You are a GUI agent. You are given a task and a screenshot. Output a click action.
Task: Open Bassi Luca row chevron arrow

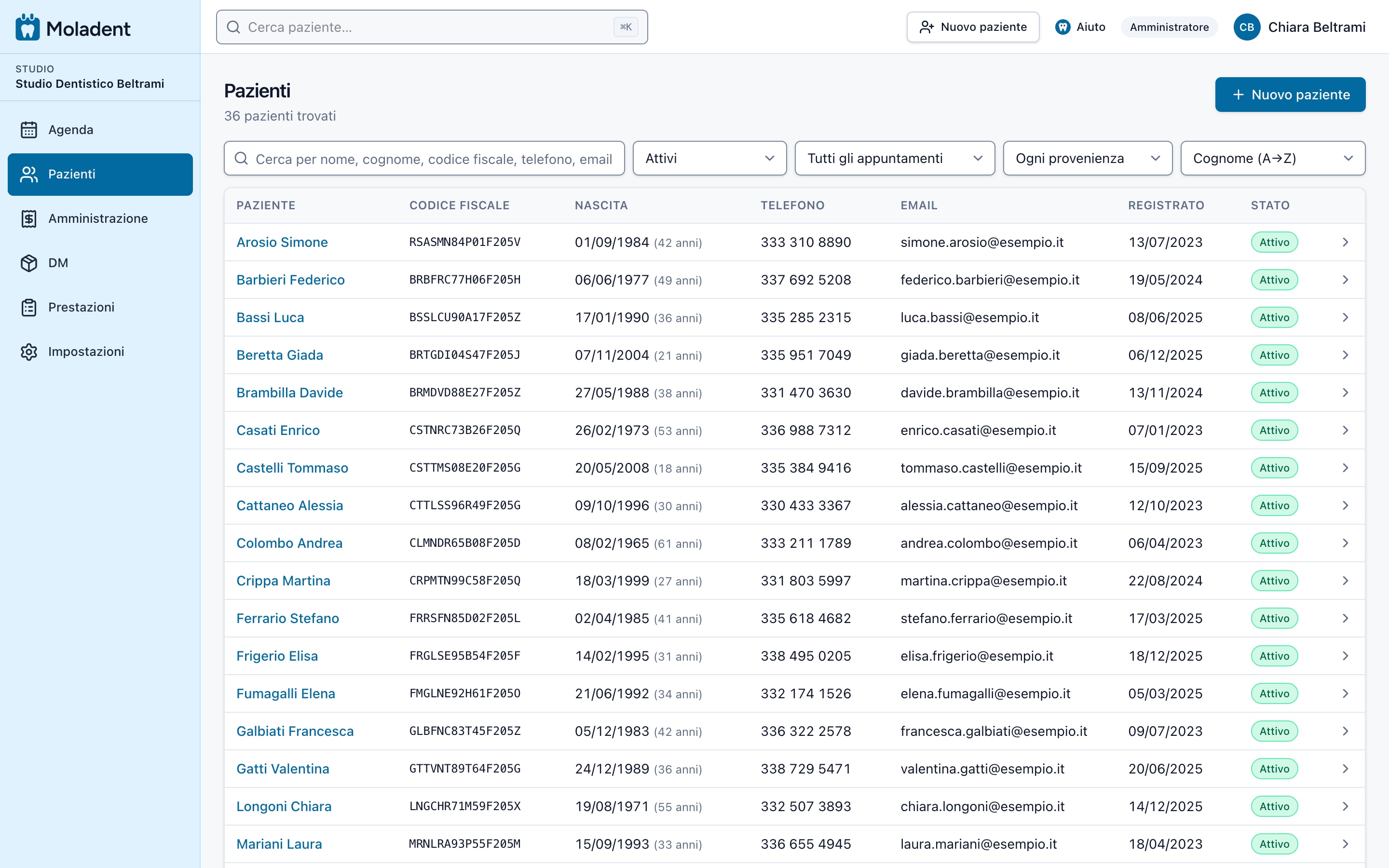click(1346, 317)
